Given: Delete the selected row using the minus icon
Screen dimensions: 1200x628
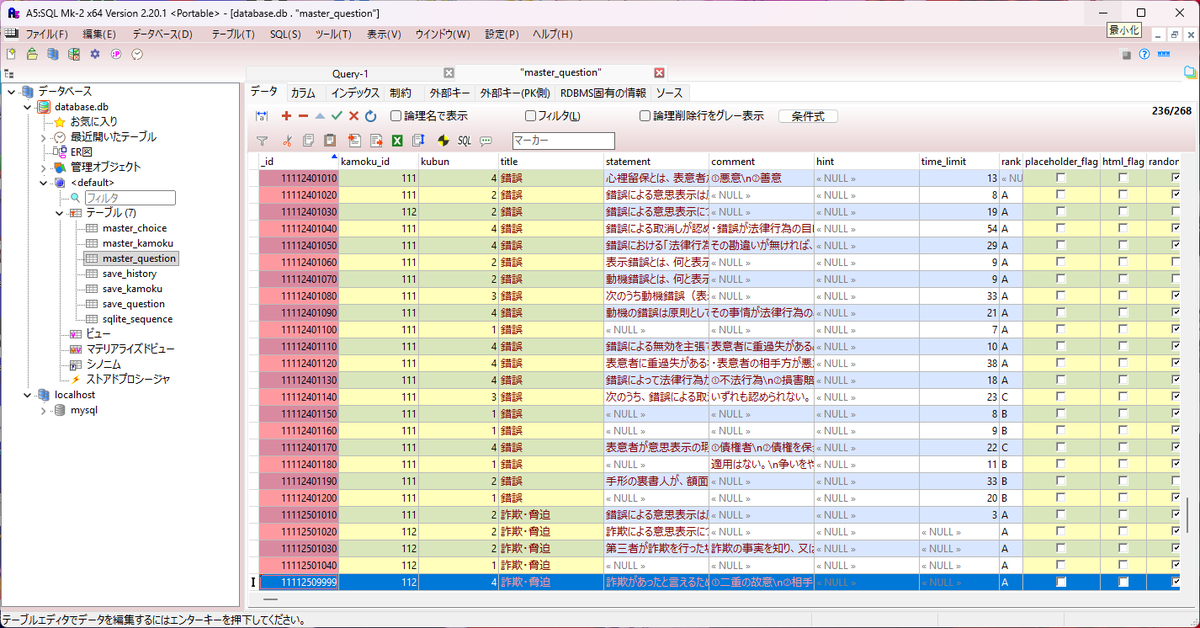Looking at the screenshot, I should pos(302,115).
